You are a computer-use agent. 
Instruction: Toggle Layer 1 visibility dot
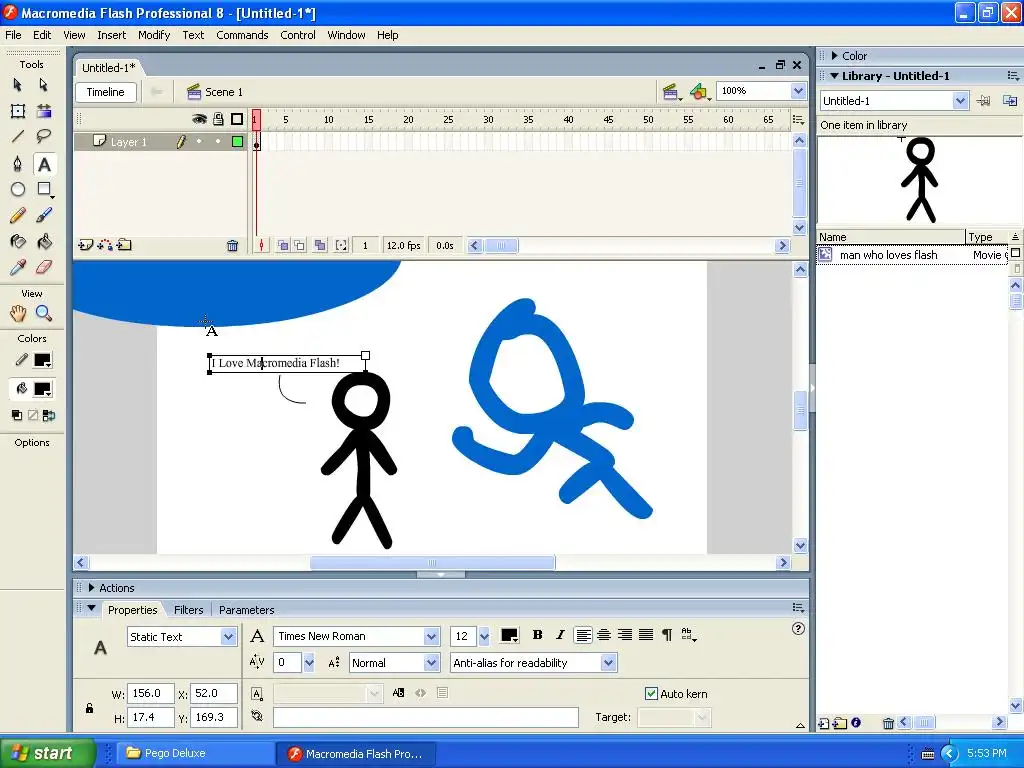point(199,141)
